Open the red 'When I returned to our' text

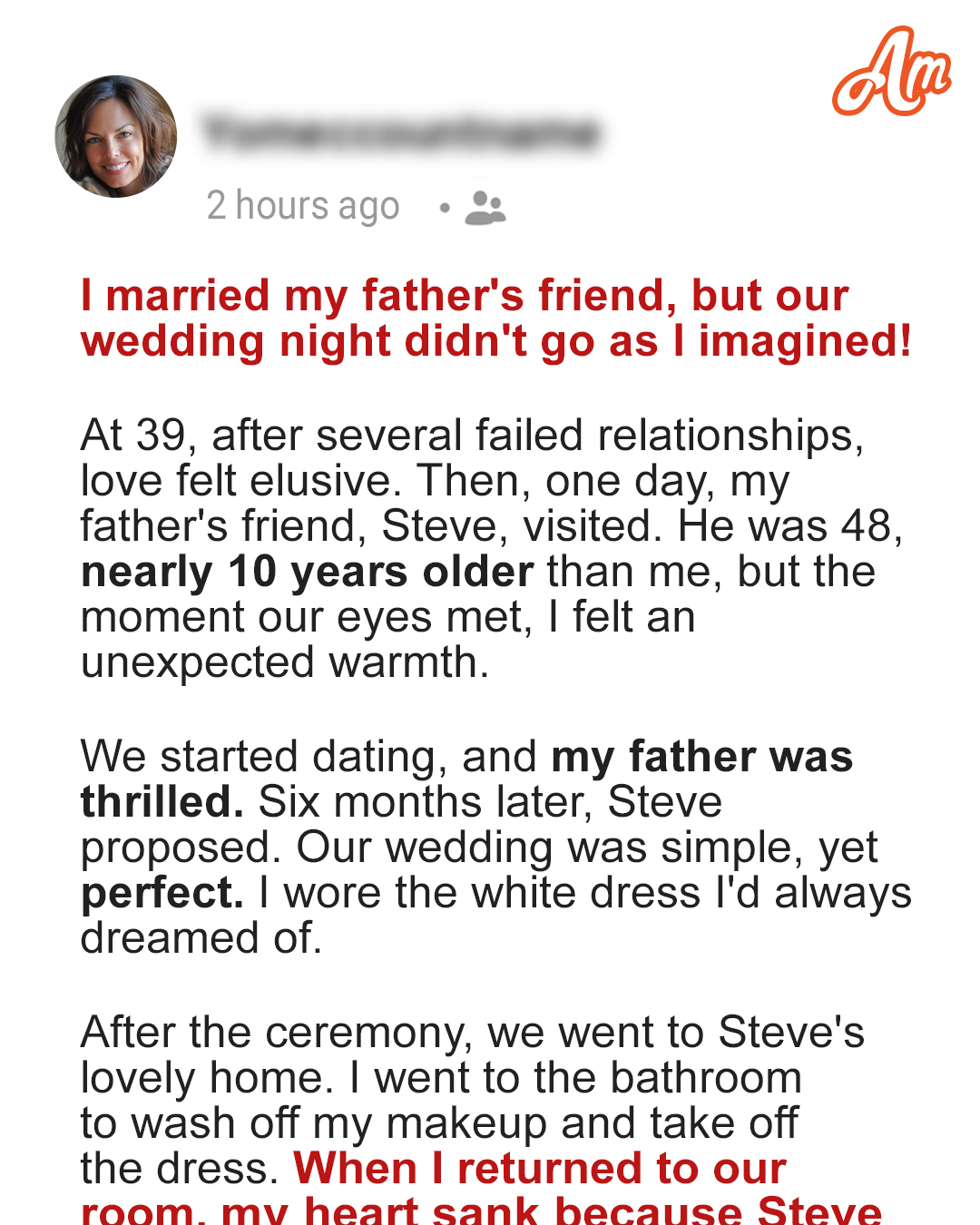tap(540, 1169)
